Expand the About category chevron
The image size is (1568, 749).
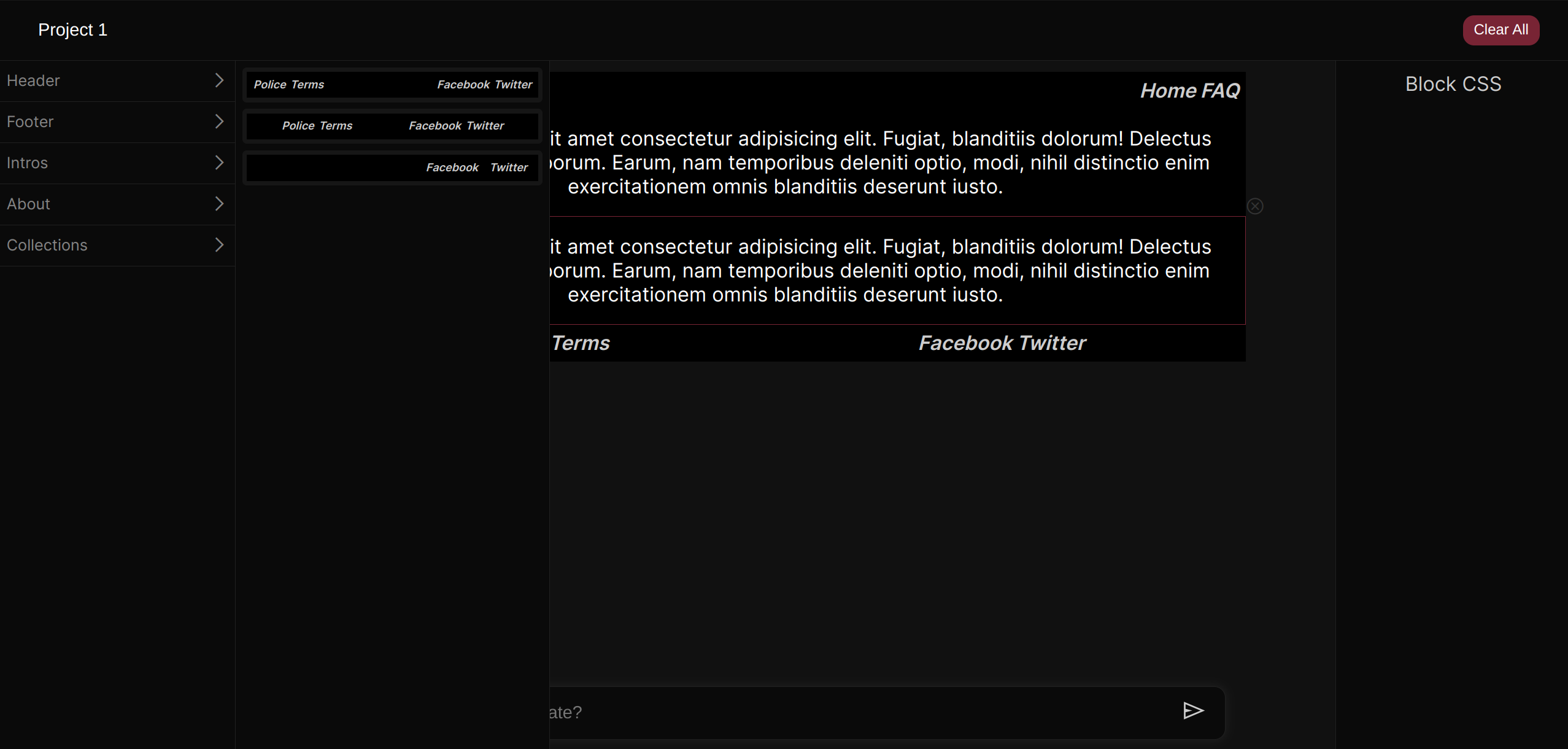219,204
